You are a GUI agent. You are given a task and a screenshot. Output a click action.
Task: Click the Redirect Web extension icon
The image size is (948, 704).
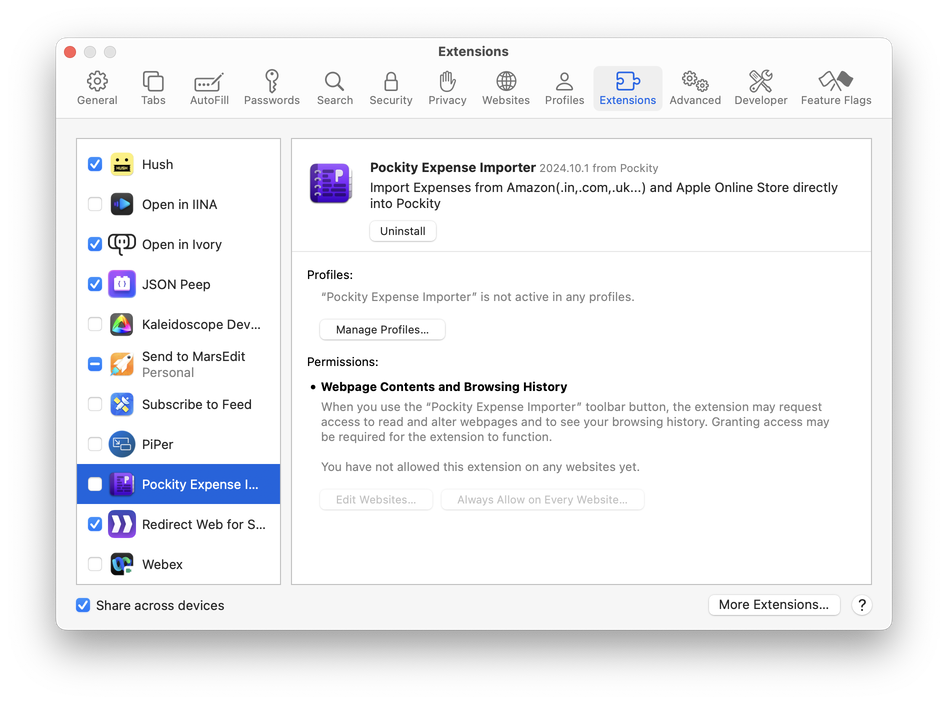pos(122,524)
